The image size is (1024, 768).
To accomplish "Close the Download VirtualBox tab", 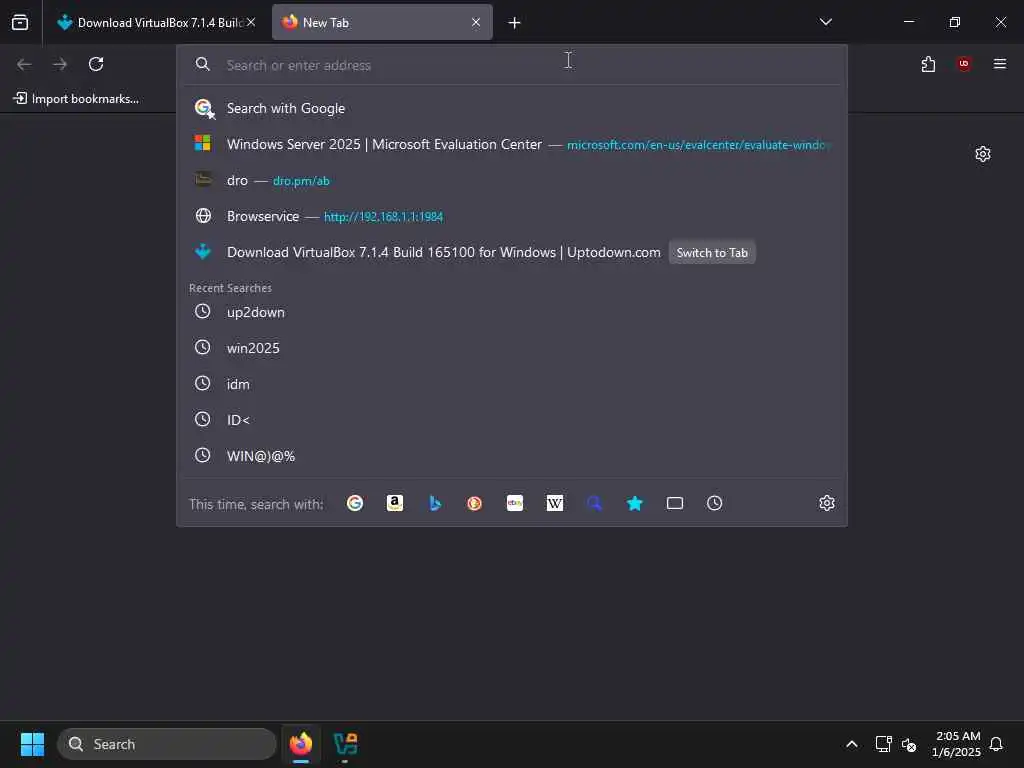I will pos(251,22).
